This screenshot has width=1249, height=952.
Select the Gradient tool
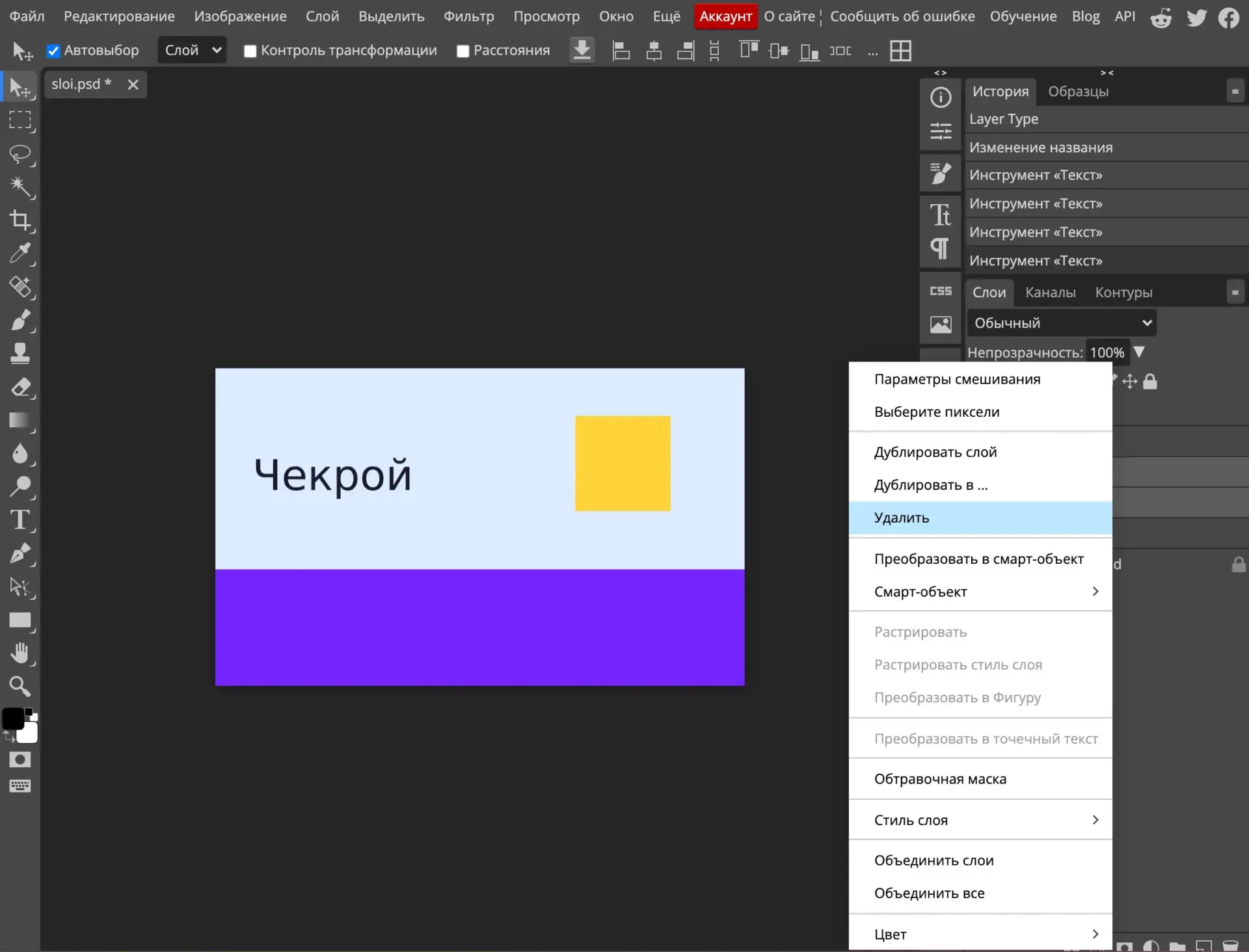tap(20, 420)
